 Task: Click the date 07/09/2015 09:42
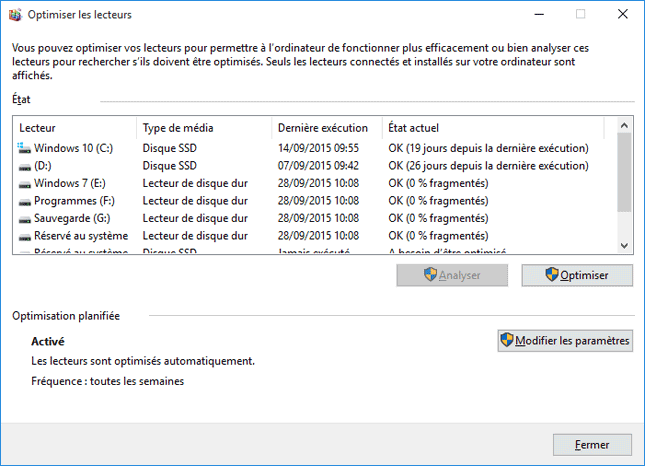318,166
